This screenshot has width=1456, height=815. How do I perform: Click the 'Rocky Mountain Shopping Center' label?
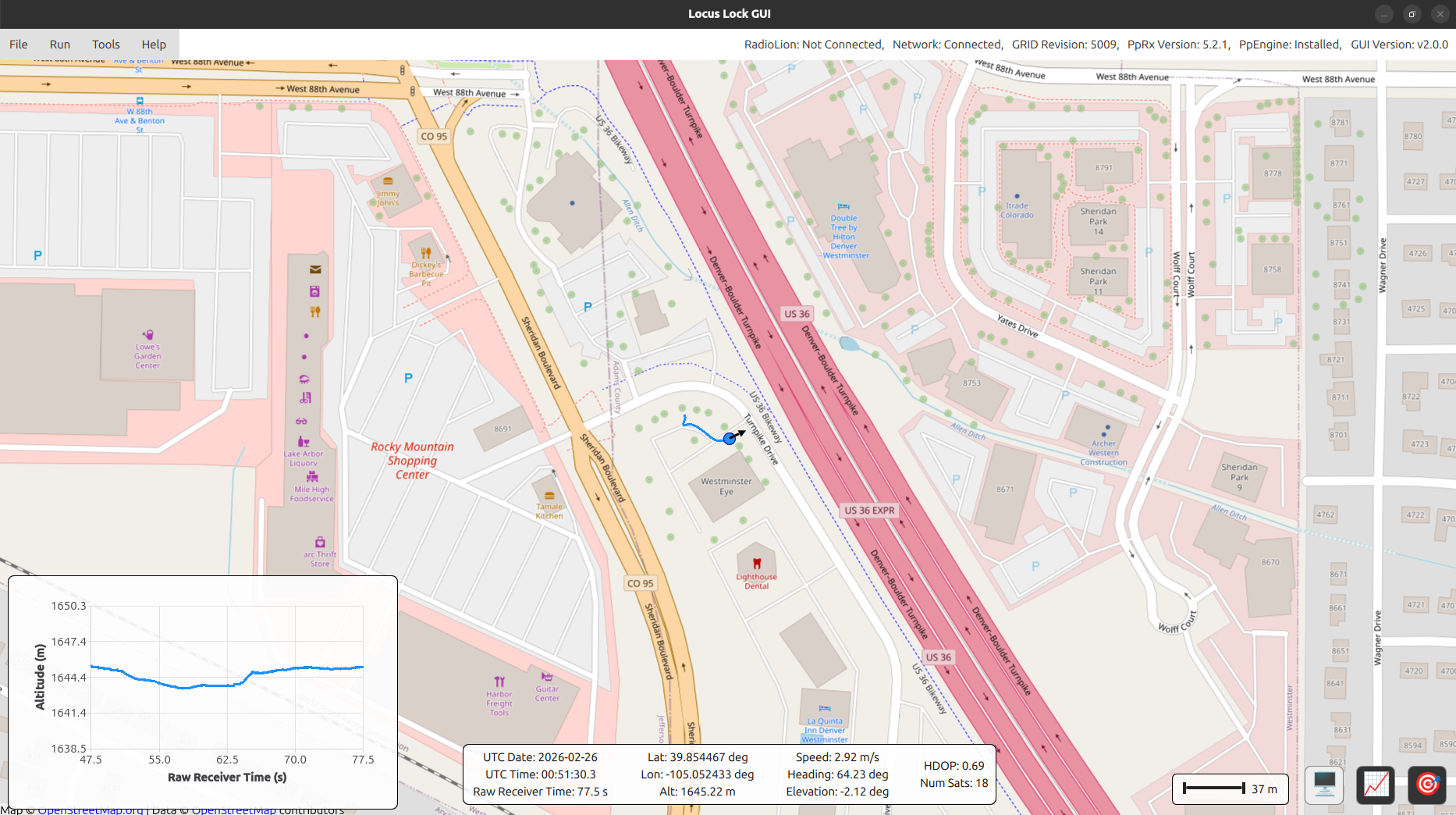(x=412, y=461)
